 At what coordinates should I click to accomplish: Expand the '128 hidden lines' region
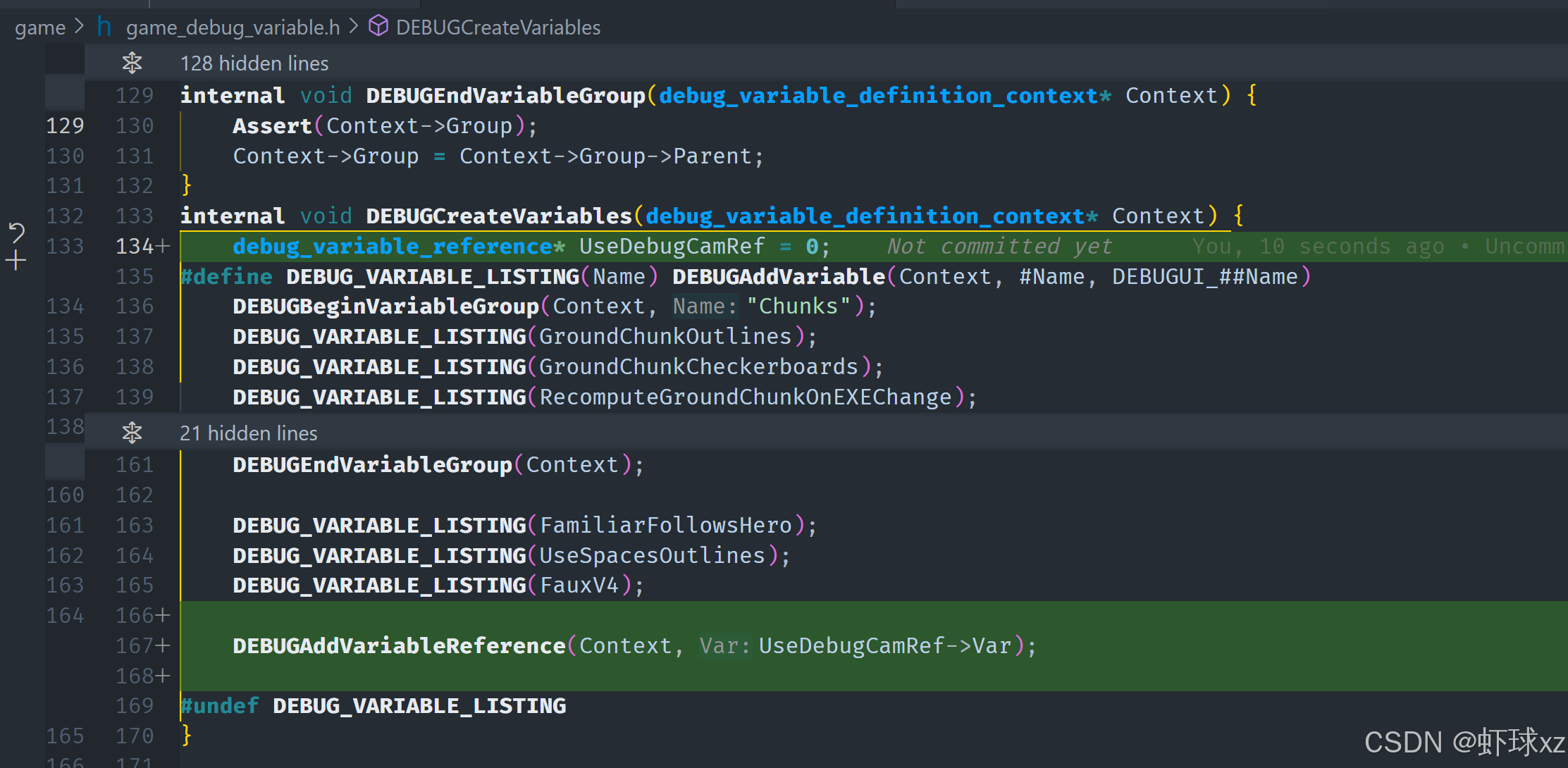(x=254, y=63)
